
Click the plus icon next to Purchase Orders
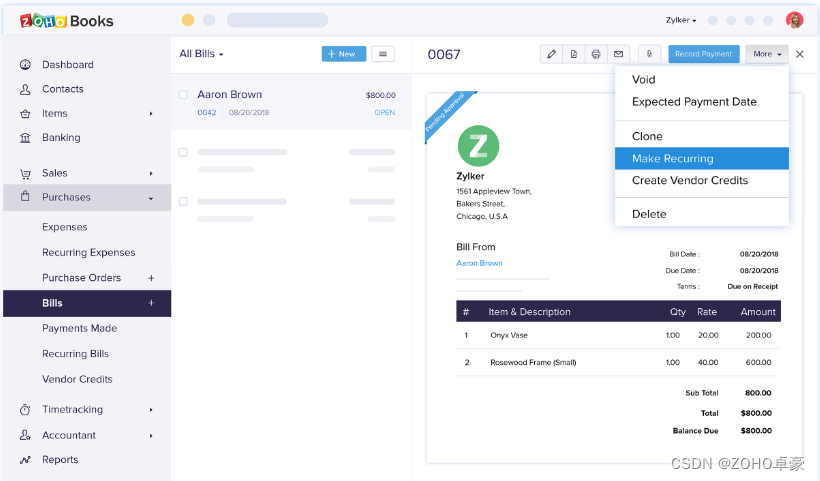(x=151, y=278)
